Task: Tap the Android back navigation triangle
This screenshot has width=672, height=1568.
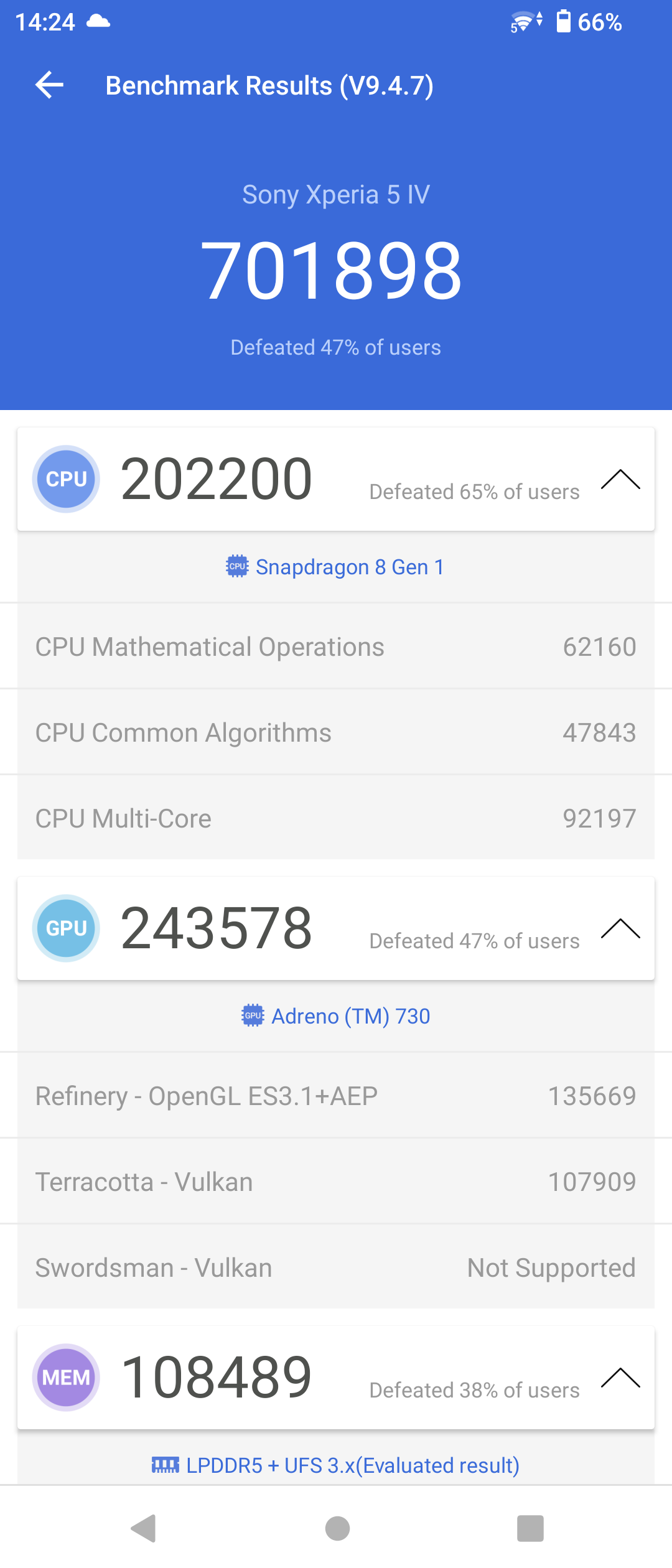Action: 144,1528
